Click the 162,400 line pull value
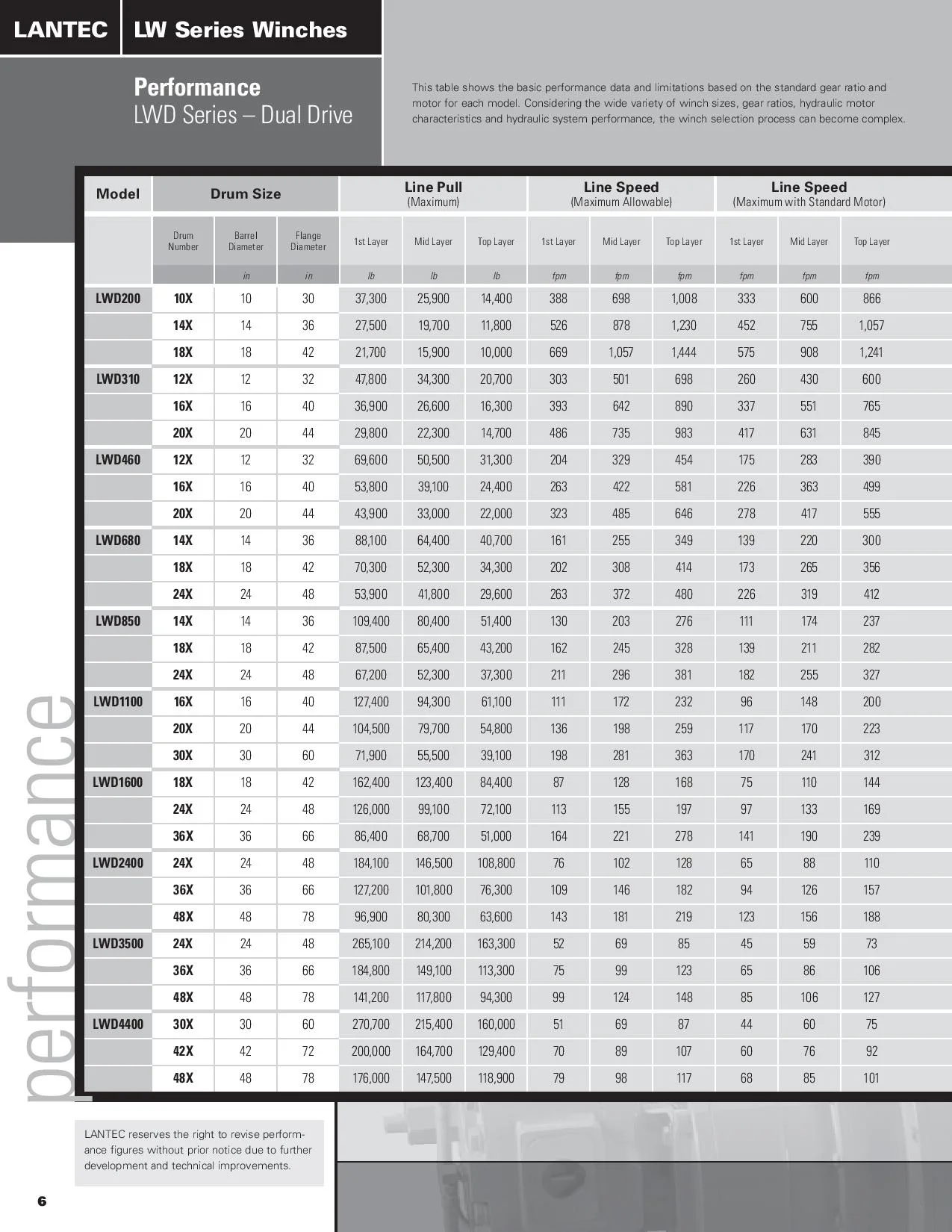952x1232 pixels. point(371,783)
